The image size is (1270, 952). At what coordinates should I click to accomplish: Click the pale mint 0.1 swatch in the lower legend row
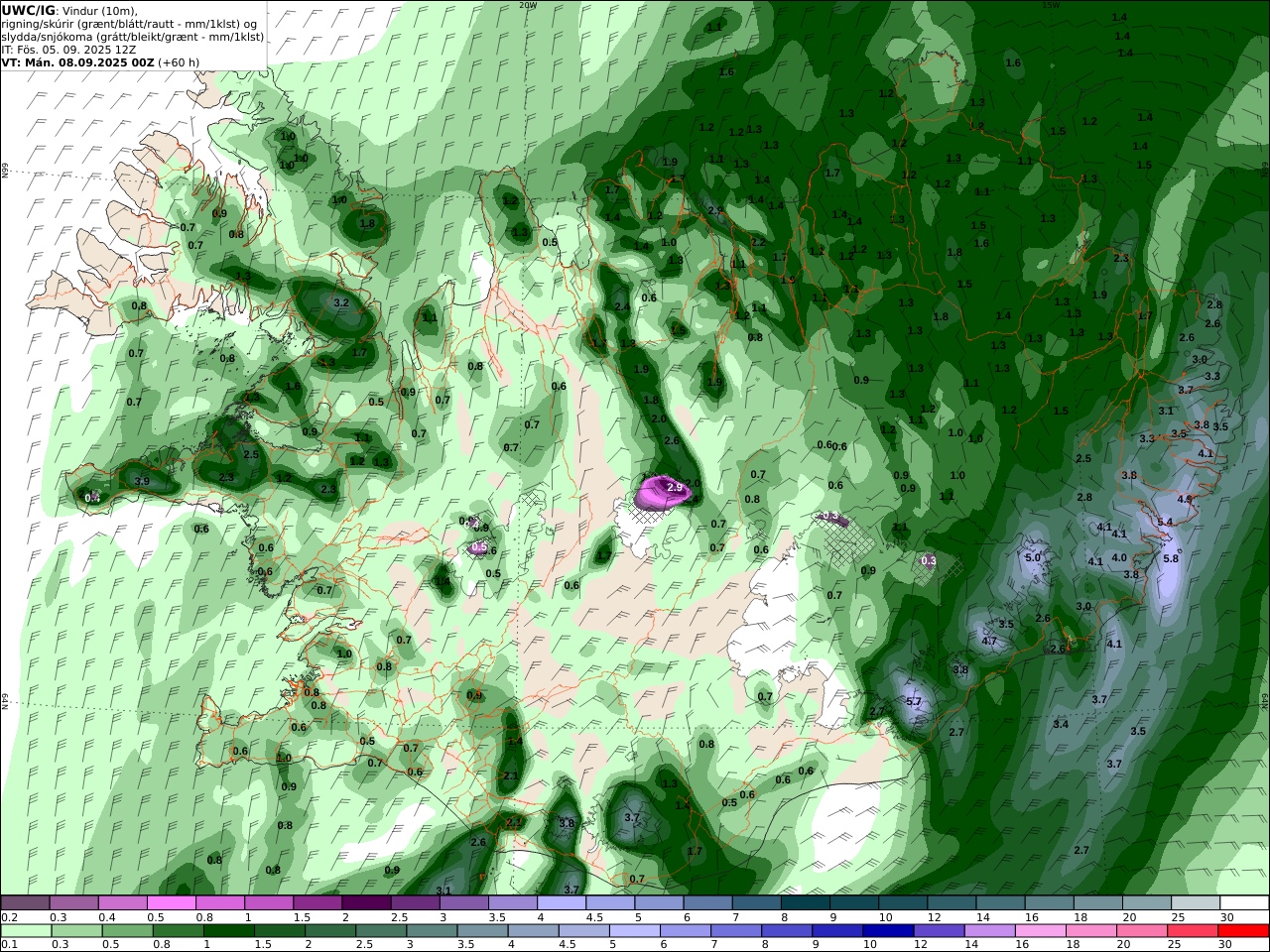pos(26,931)
